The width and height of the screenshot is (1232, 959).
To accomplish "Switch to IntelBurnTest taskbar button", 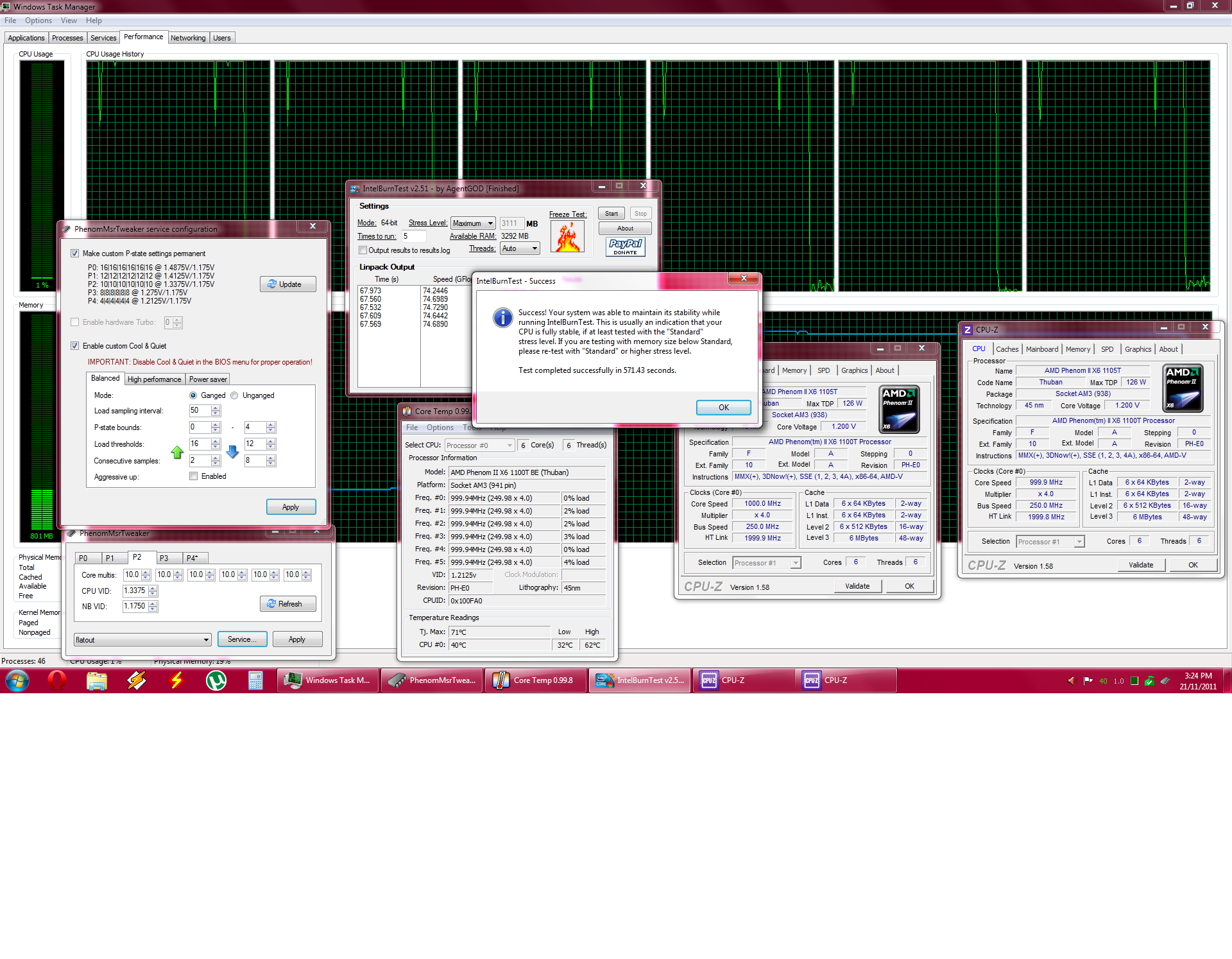I will [x=640, y=680].
